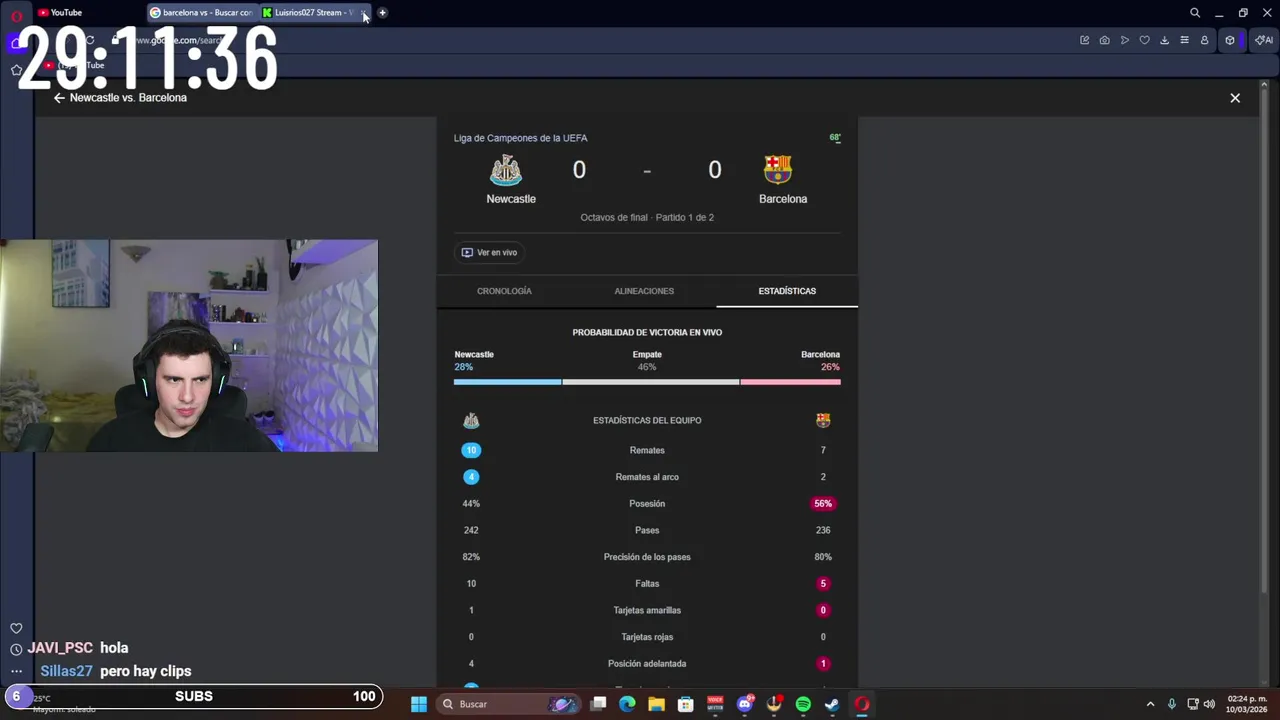Open tab search magnifier icon

pyautogui.click(x=1195, y=13)
